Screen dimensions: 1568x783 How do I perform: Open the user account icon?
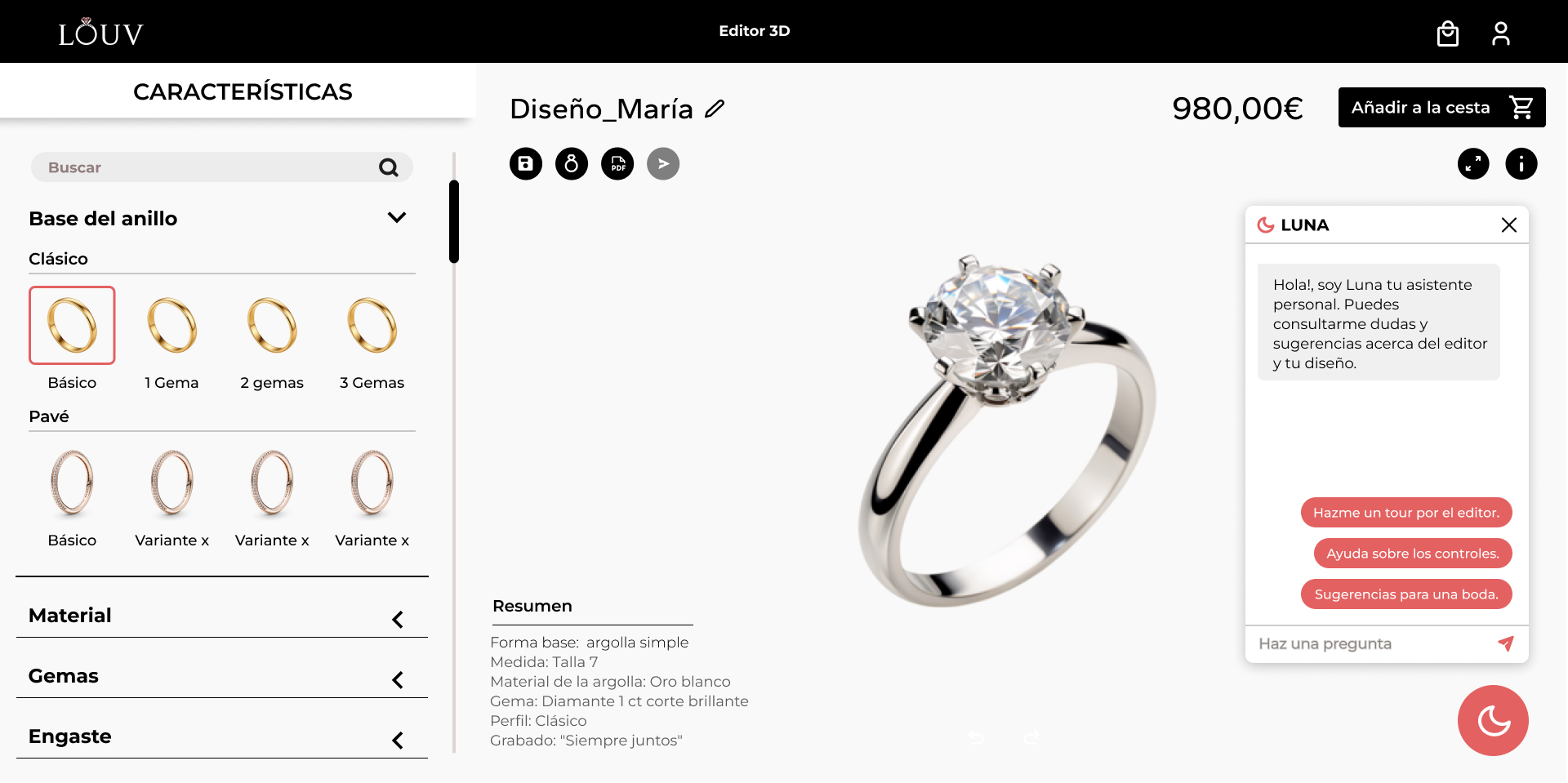1501,33
